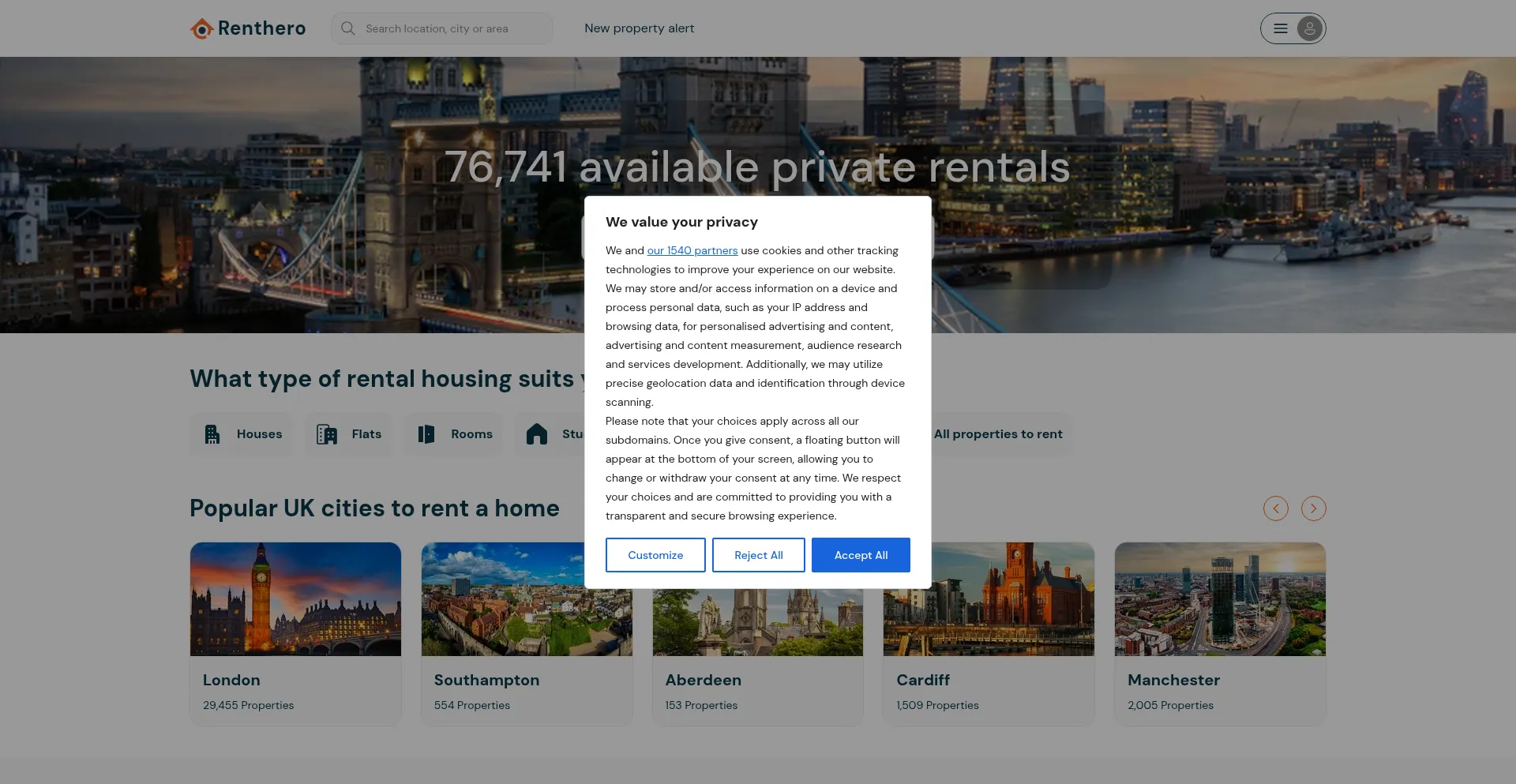Viewport: 1516px width, 784px height.
Task: Select the Houses building icon
Action: [212, 434]
